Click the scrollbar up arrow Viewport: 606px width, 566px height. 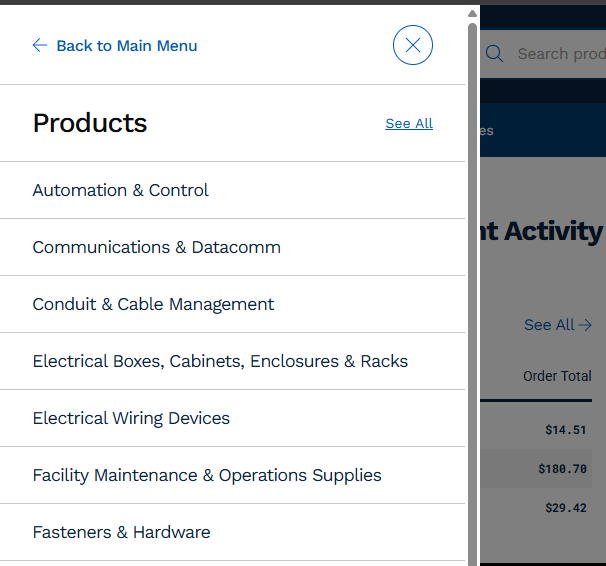click(x=472, y=14)
